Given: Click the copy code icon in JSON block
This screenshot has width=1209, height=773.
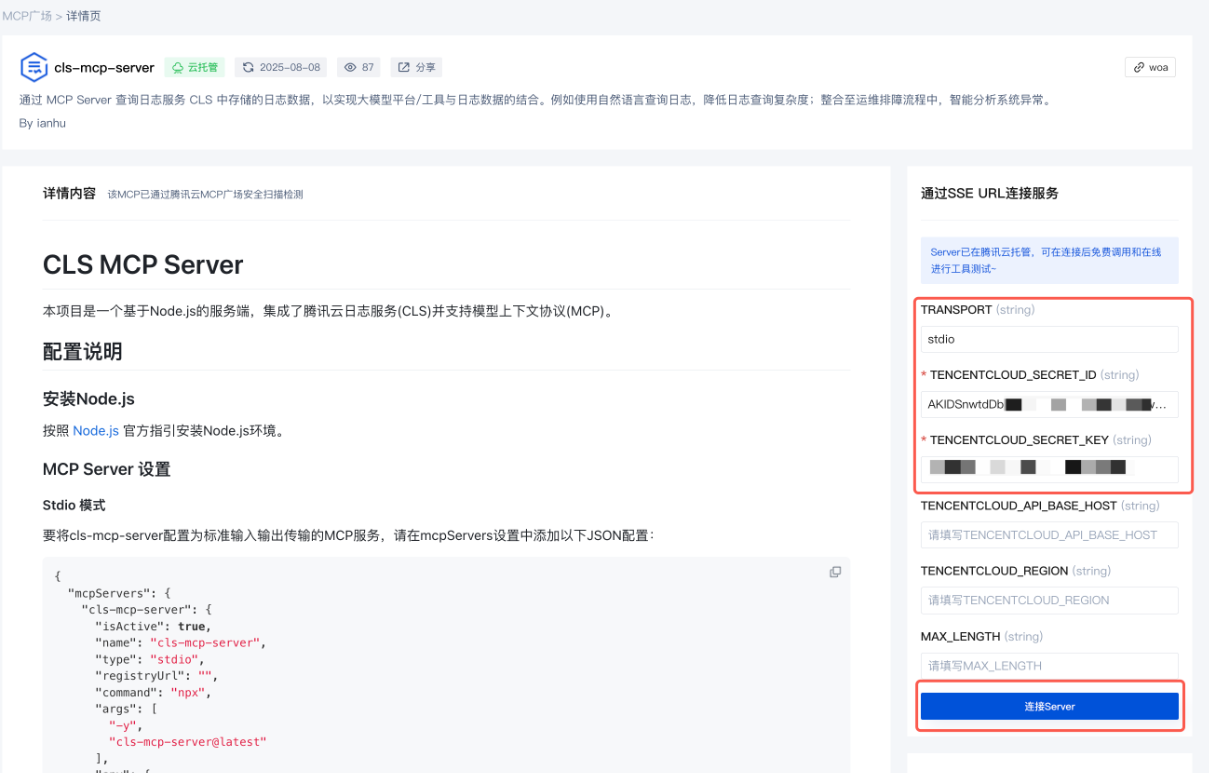Looking at the screenshot, I should [x=835, y=572].
